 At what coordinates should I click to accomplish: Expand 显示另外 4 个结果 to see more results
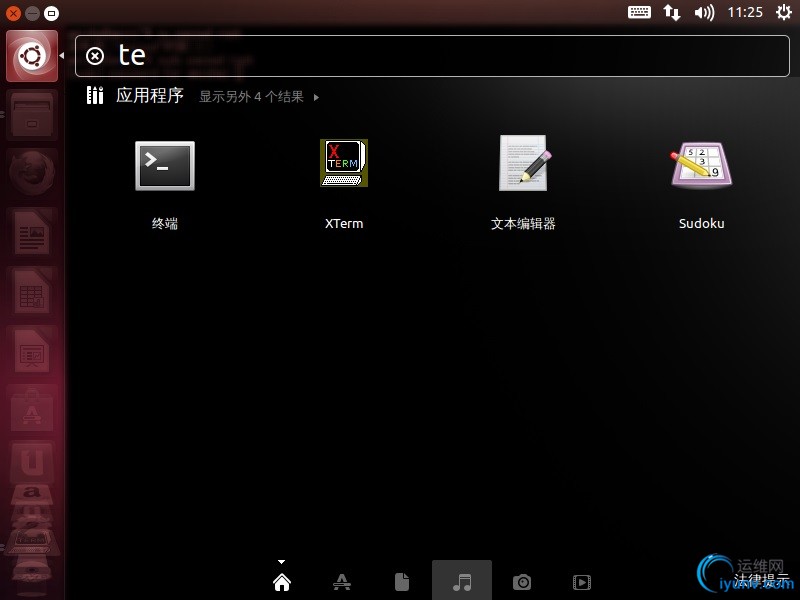[259, 96]
